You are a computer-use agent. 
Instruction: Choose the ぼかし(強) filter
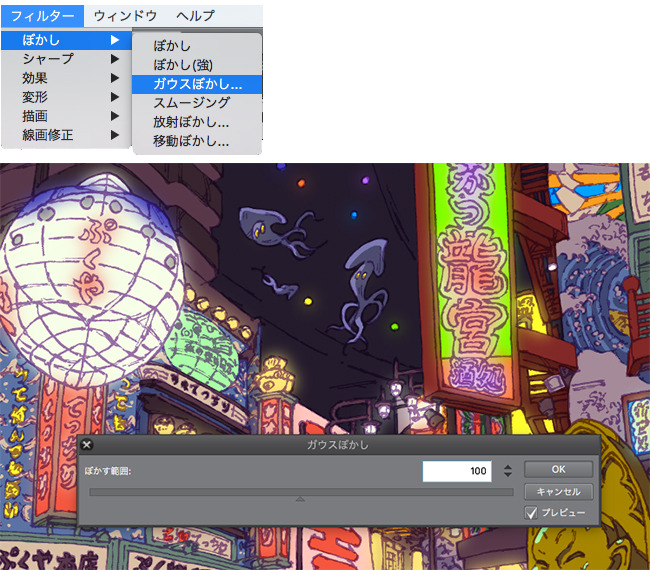pos(197,65)
